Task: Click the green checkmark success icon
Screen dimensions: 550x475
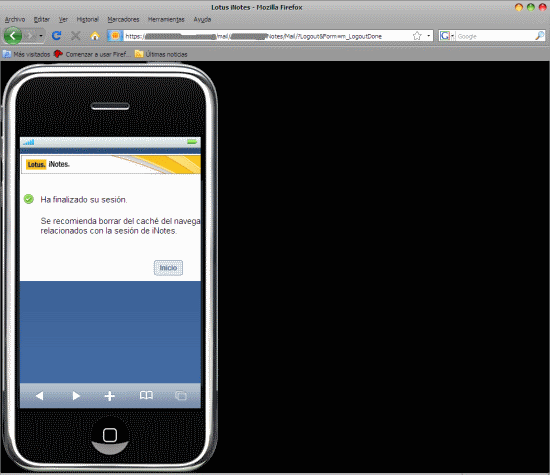Action: (x=29, y=199)
